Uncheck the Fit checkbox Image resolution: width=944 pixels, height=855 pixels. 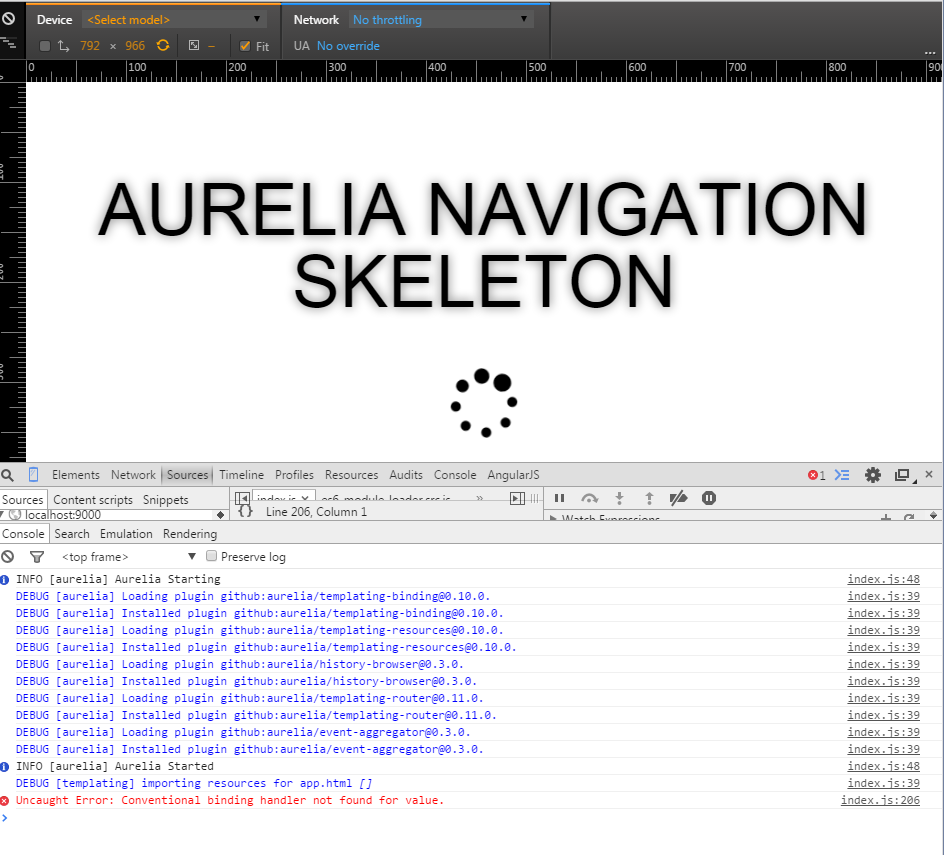tap(245, 46)
